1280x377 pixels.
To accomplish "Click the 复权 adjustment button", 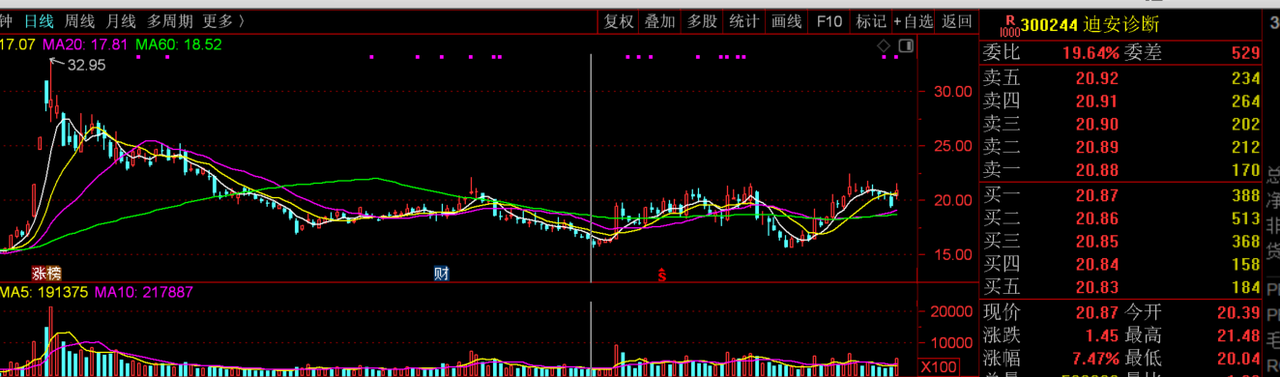I will coord(619,20).
